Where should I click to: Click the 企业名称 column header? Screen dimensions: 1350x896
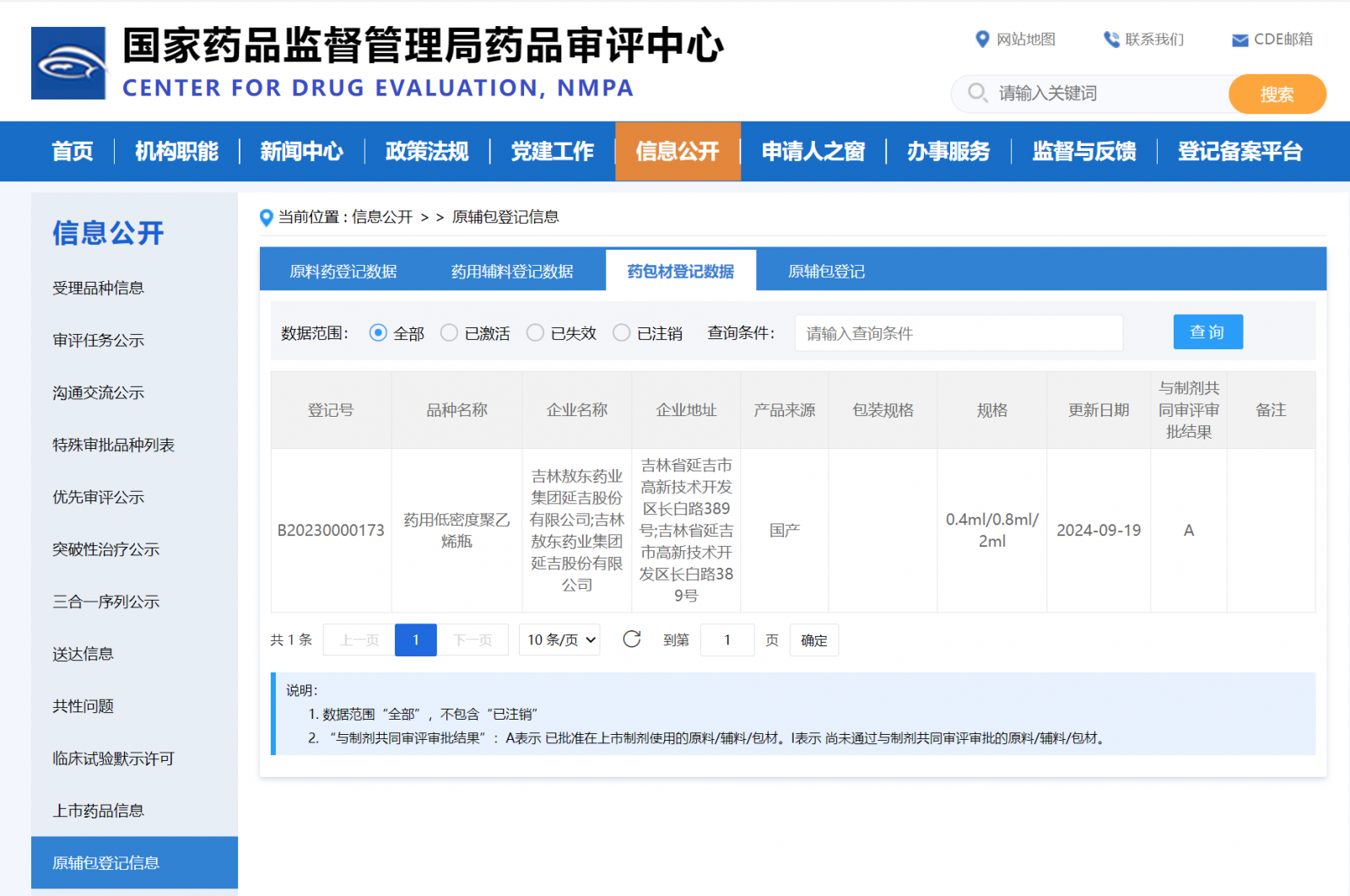(577, 410)
